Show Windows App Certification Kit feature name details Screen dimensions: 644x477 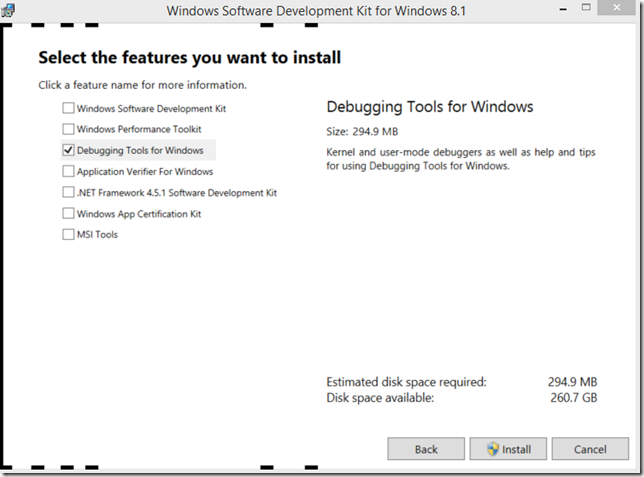[139, 213]
